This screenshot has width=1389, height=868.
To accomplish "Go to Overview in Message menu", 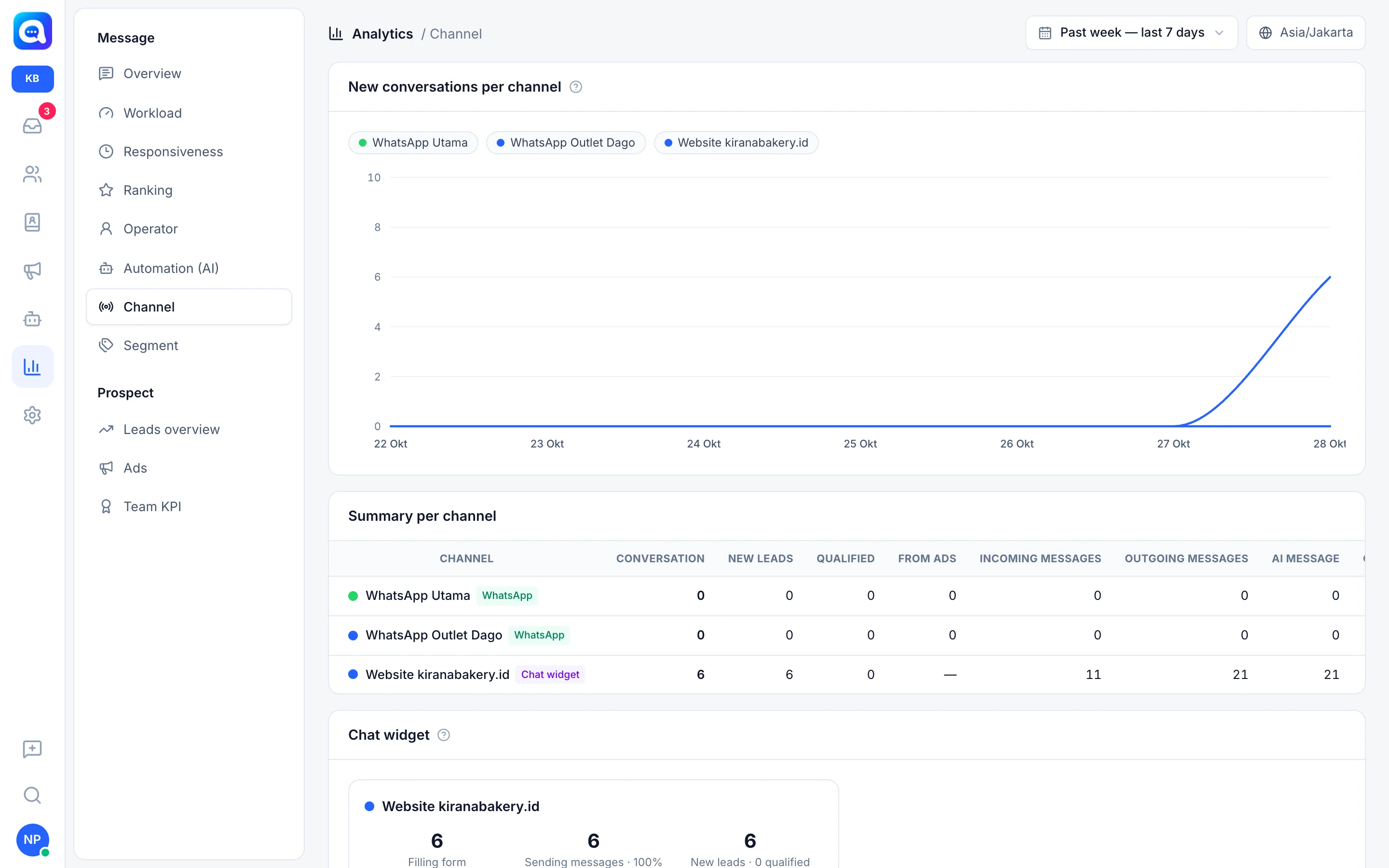I will pos(189,73).
